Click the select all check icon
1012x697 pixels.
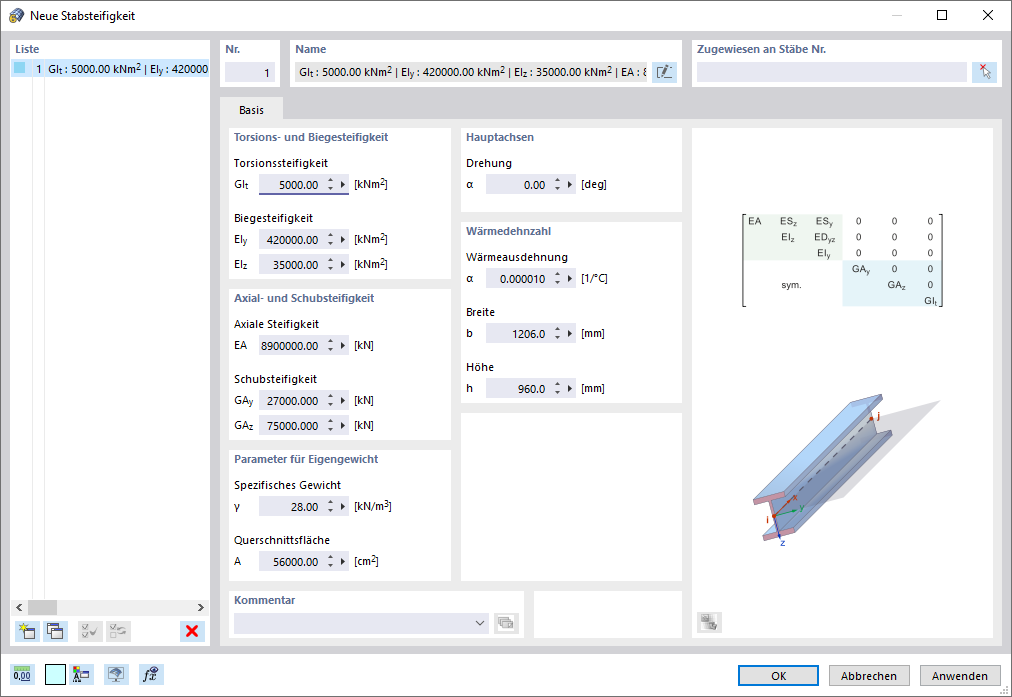[x=90, y=631]
